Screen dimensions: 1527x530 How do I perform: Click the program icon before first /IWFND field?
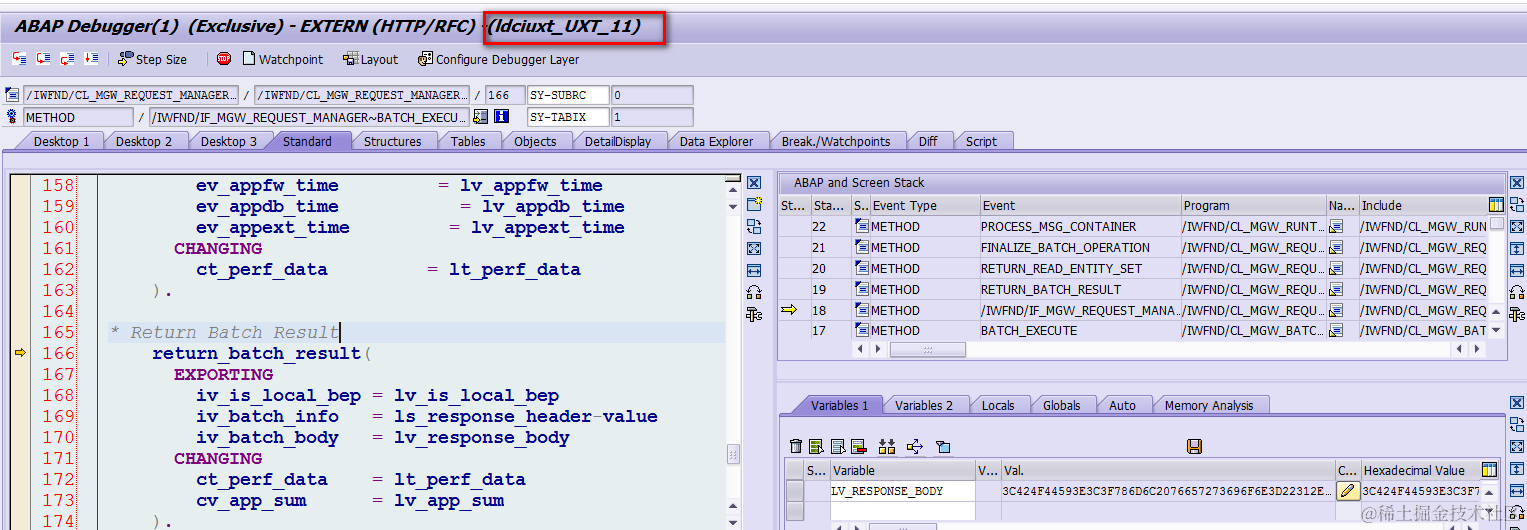[x=12, y=95]
